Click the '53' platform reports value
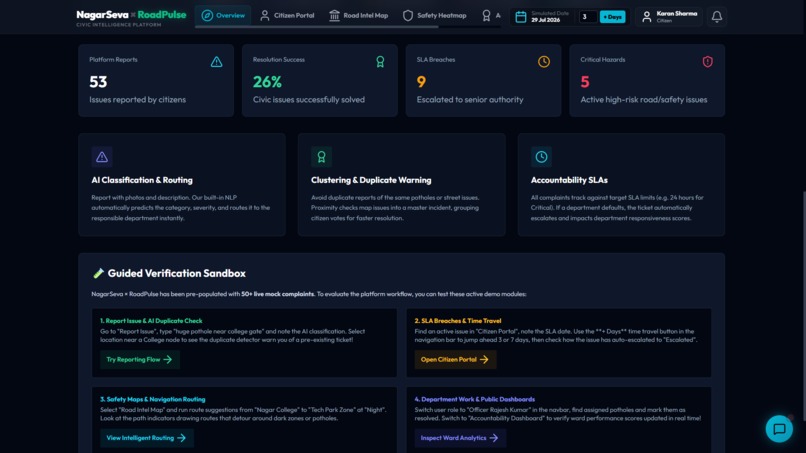 coord(98,82)
